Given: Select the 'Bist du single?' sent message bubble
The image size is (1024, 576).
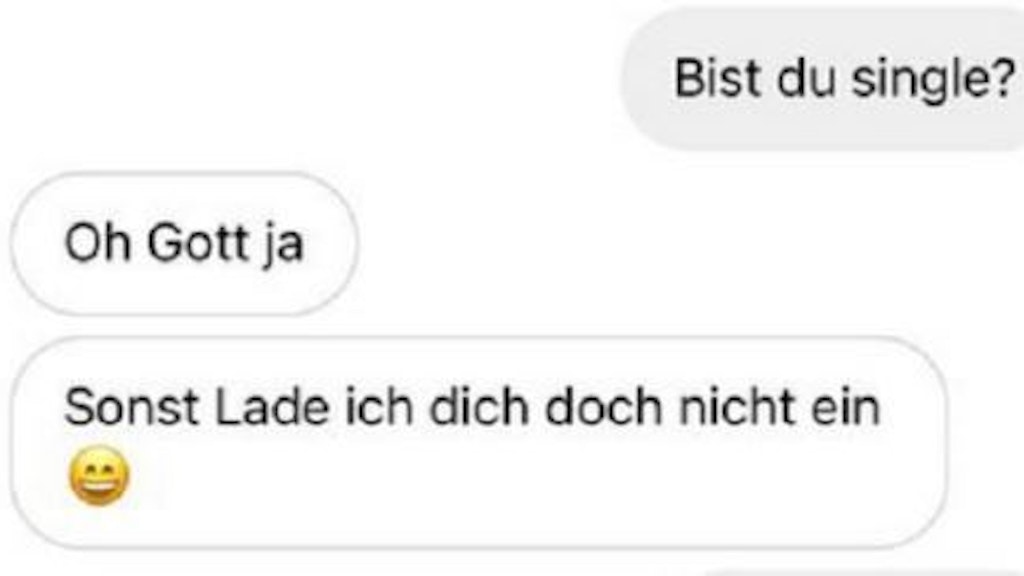Looking at the screenshot, I should (x=822, y=79).
